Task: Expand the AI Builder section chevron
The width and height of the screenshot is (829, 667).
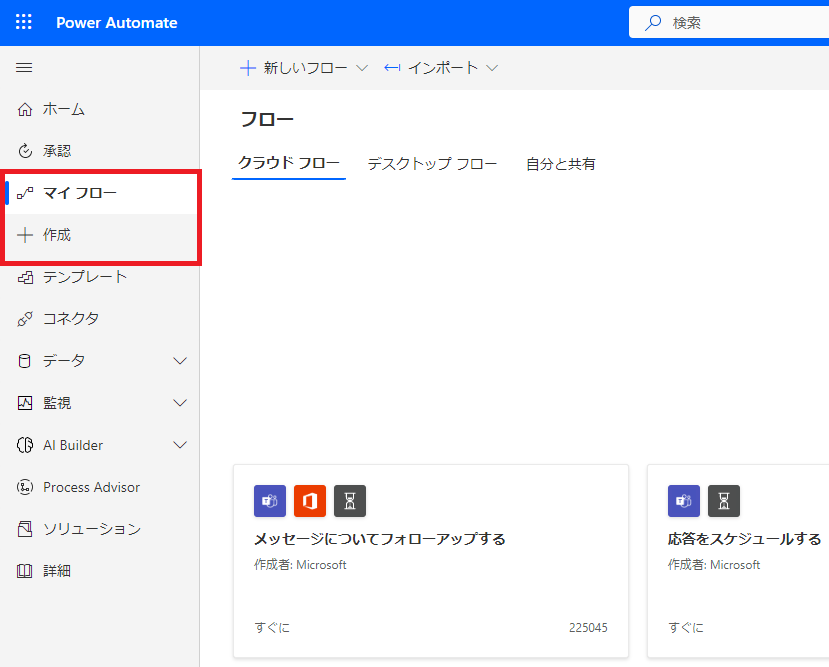Action: 180,445
